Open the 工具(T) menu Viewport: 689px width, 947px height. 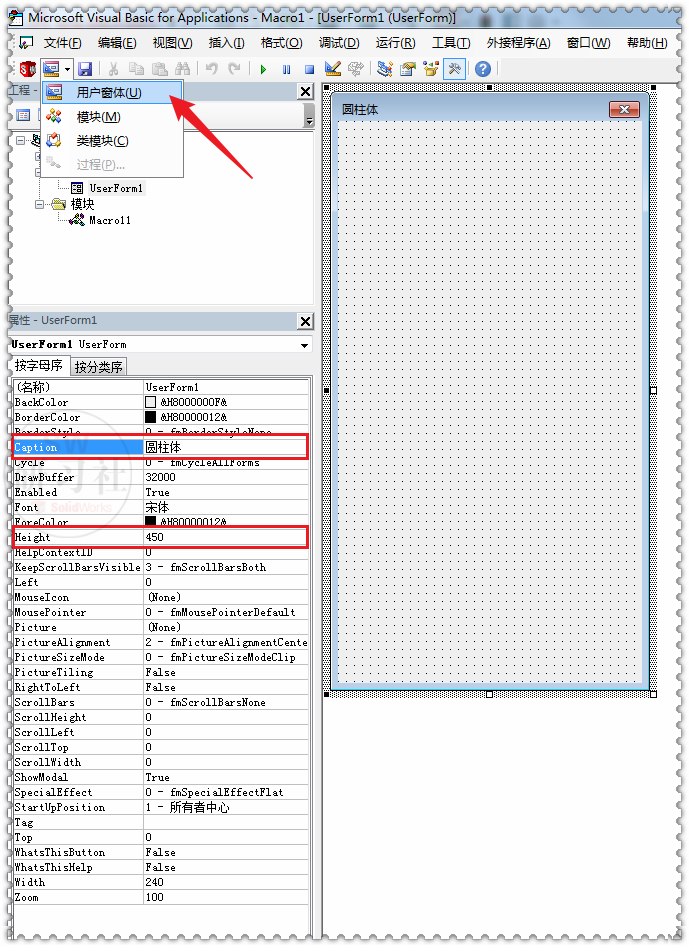point(451,43)
